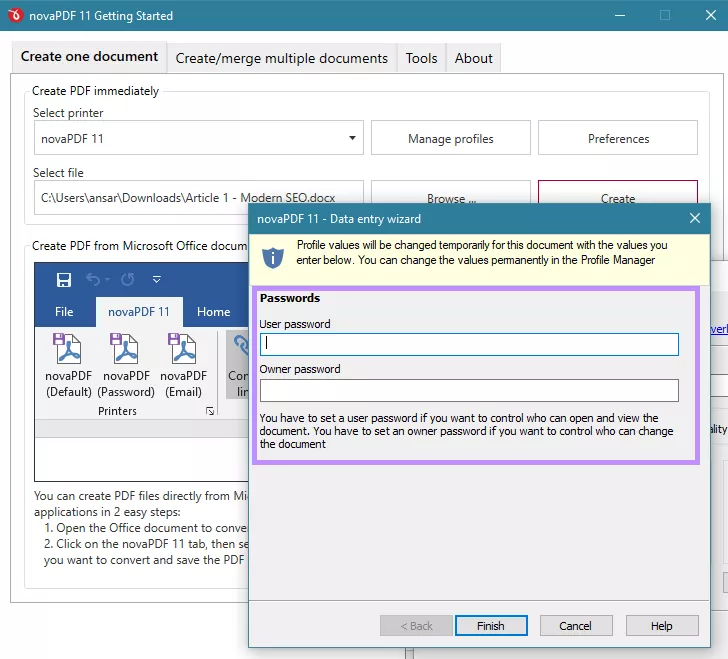Click the redo icon in Word preview

point(128,280)
